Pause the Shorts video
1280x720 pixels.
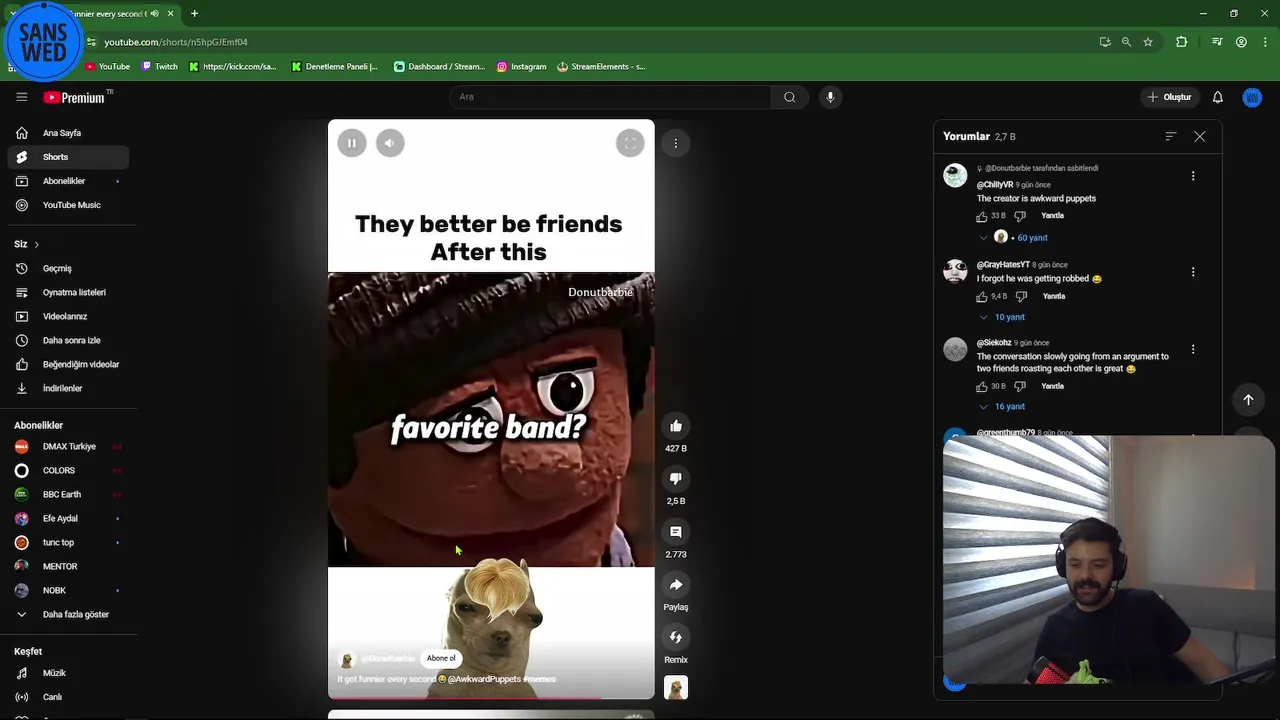(352, 143)
